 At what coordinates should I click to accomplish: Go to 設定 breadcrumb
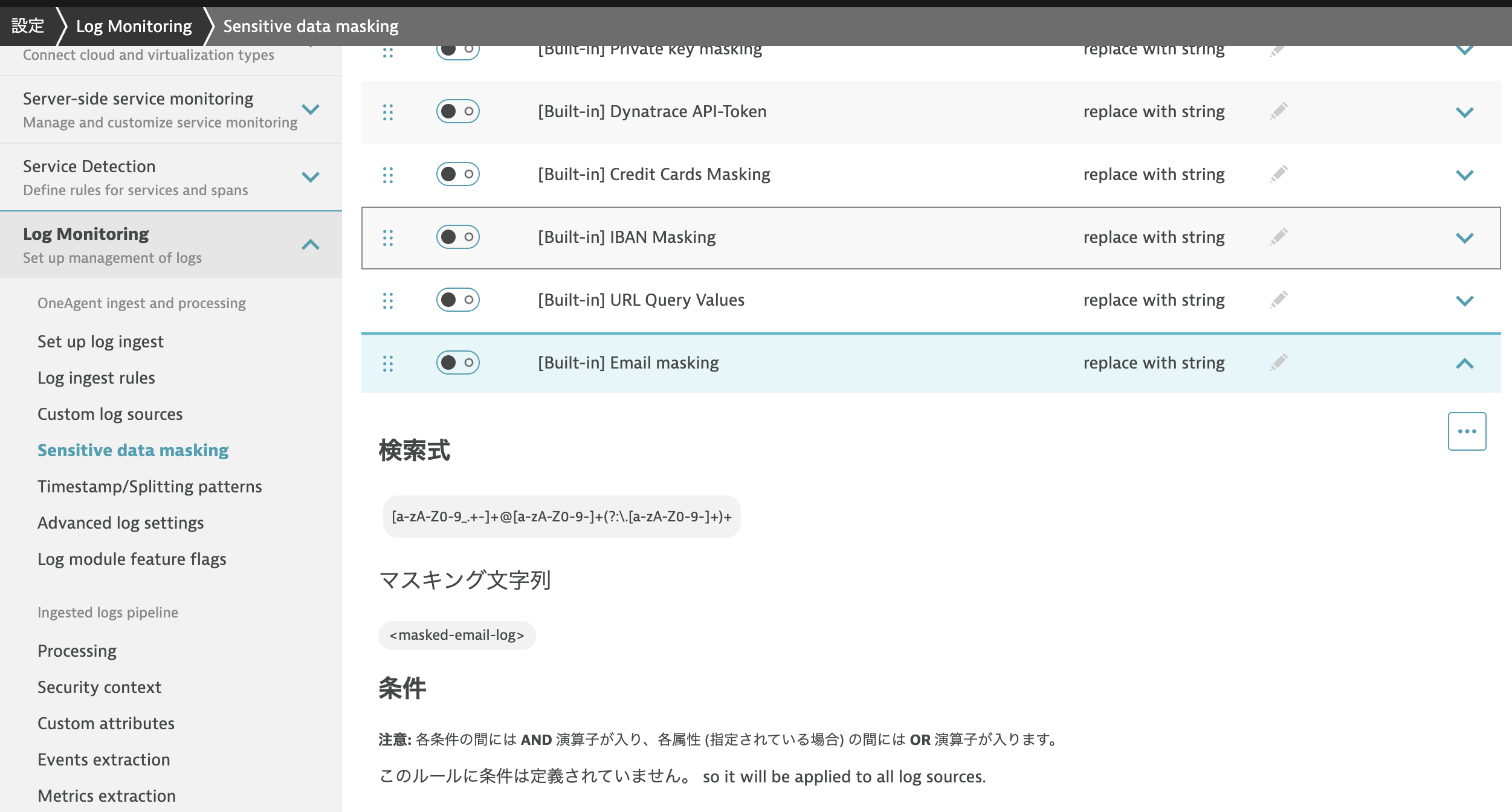(x=28, y=26)
